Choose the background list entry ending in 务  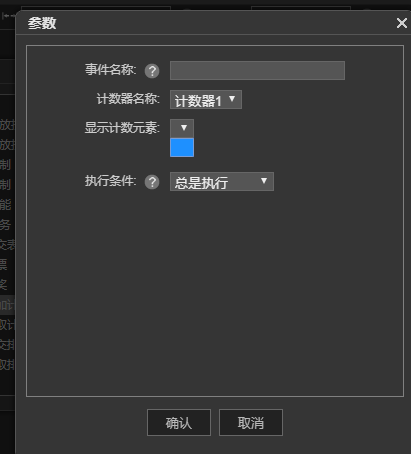tap(7, 225)
